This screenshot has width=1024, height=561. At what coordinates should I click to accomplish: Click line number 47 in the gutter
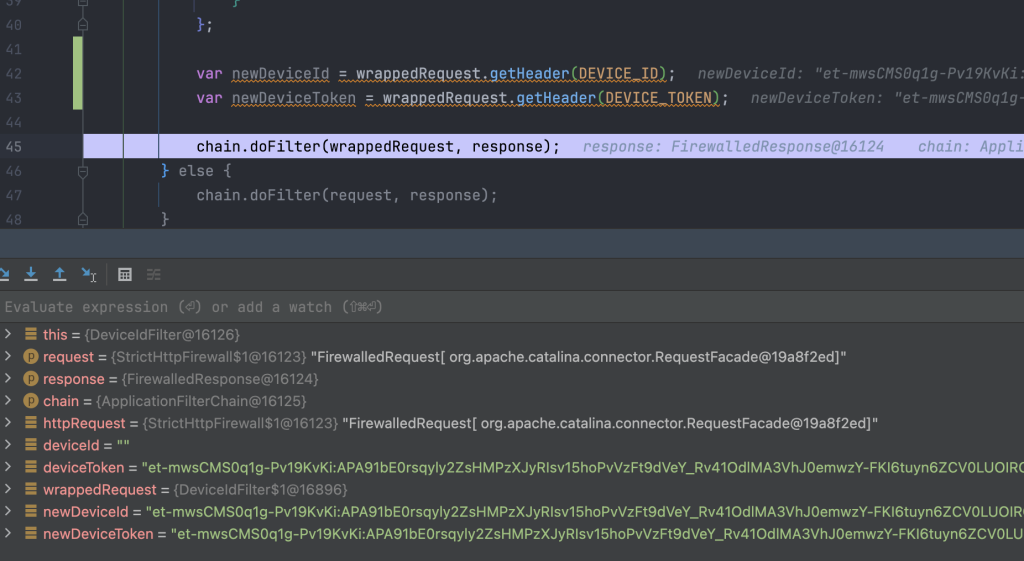click(x=14, y=195)
